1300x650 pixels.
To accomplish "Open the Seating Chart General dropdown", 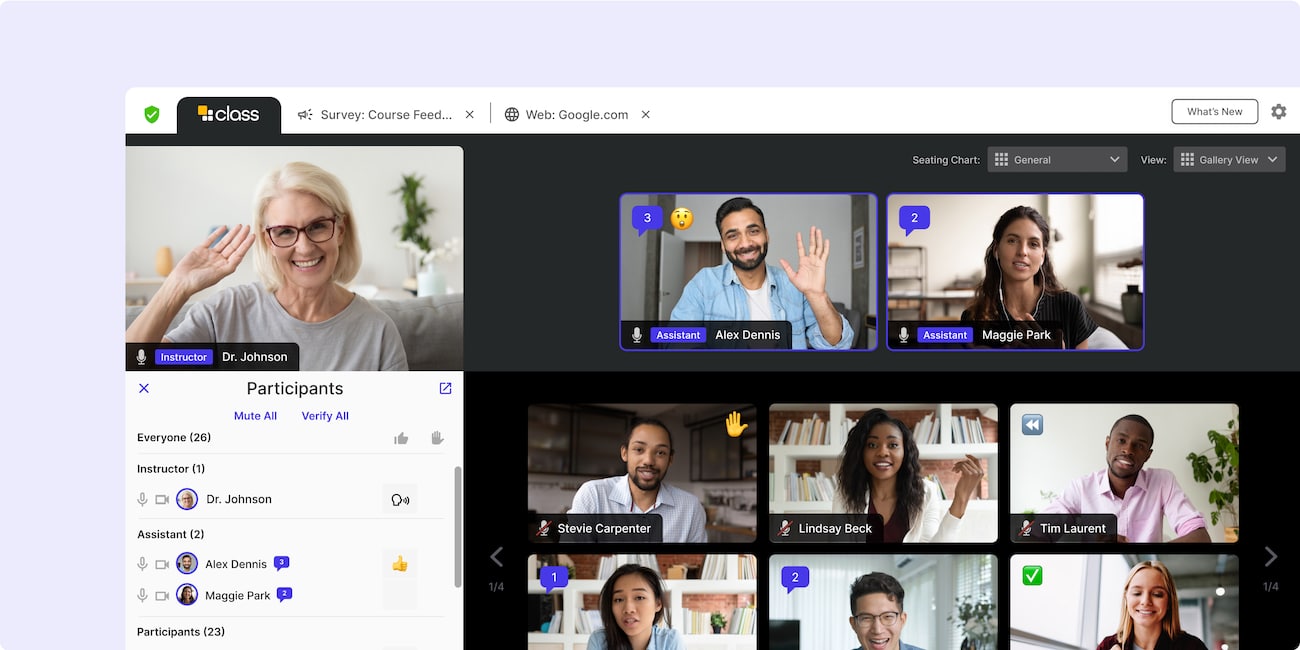I will (x=1057, y=158).
